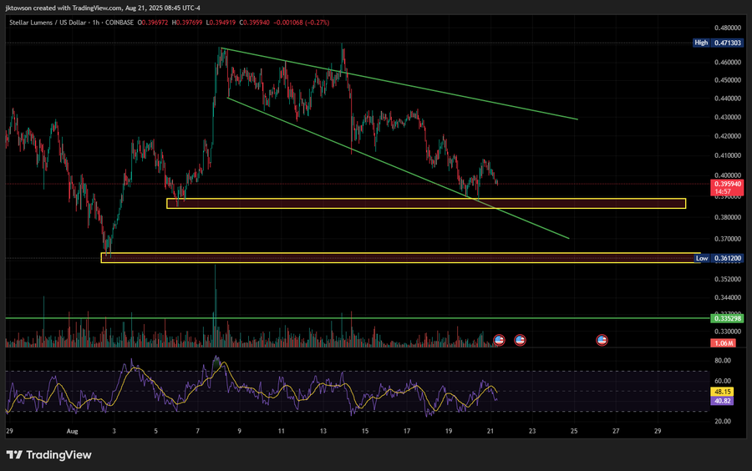The image size is (752, 471).
Task: Click the Aug label on the date axis
Action: tap(71, 431)
